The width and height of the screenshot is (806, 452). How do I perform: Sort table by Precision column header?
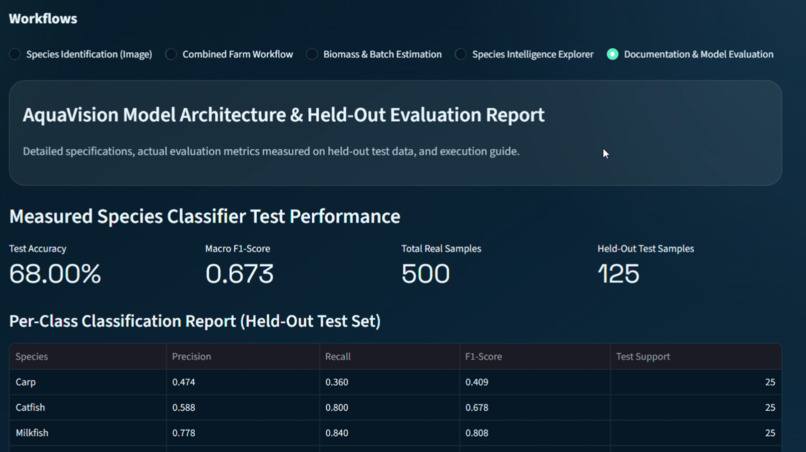point(243,356)
